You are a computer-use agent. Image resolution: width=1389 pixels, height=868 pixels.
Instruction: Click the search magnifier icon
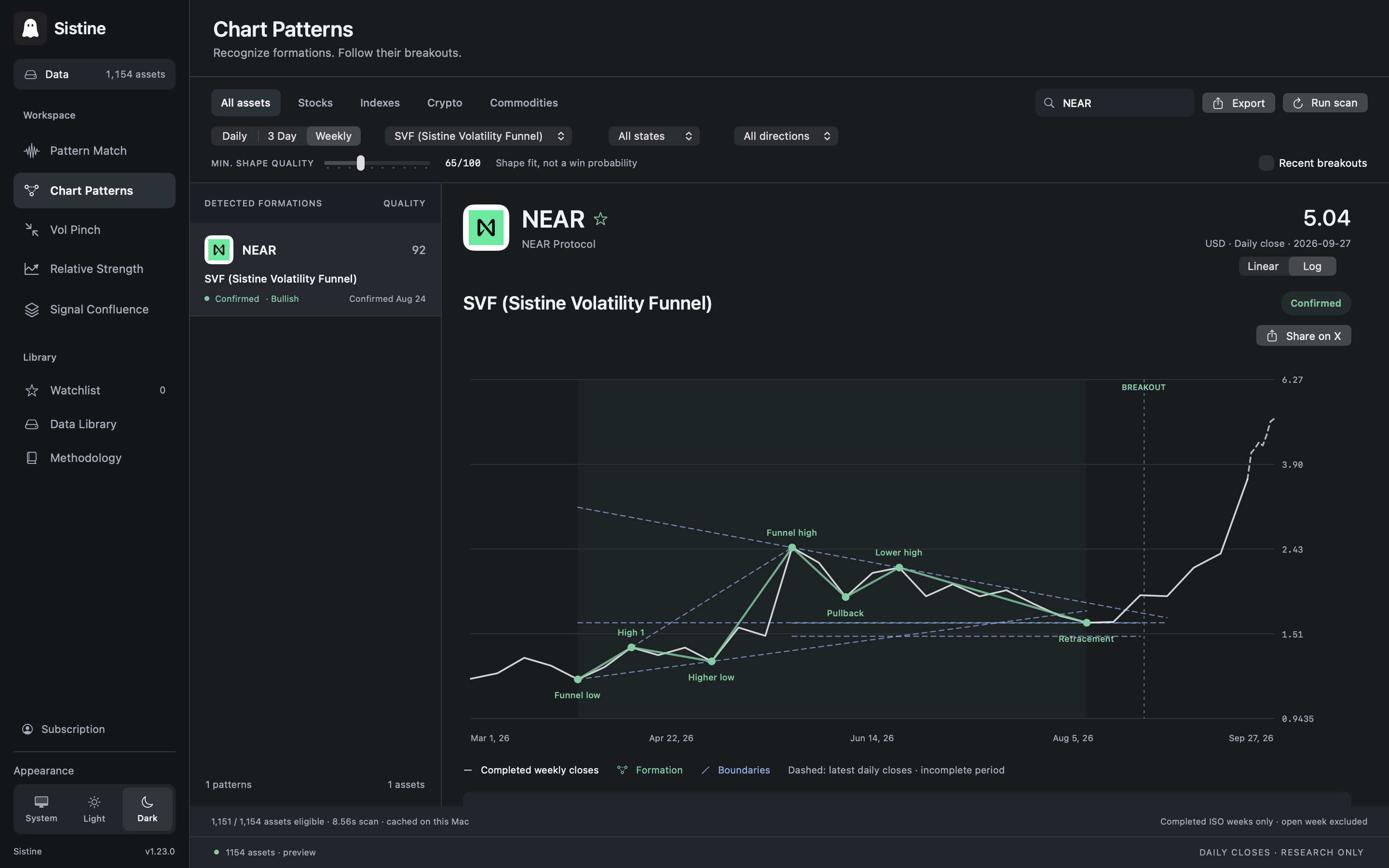point(1049,103)
